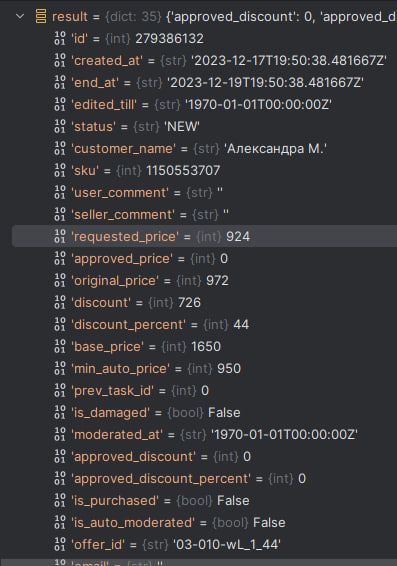Select the 'approved_discount' variable name
Viewport: 397px width, 566px height.
[134, 457]
